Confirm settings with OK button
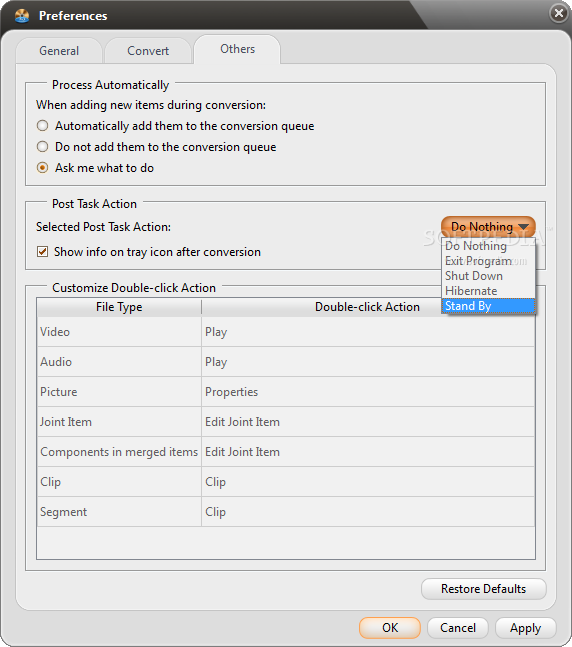This screenshot has width=572, height=647. pos(390,628)
